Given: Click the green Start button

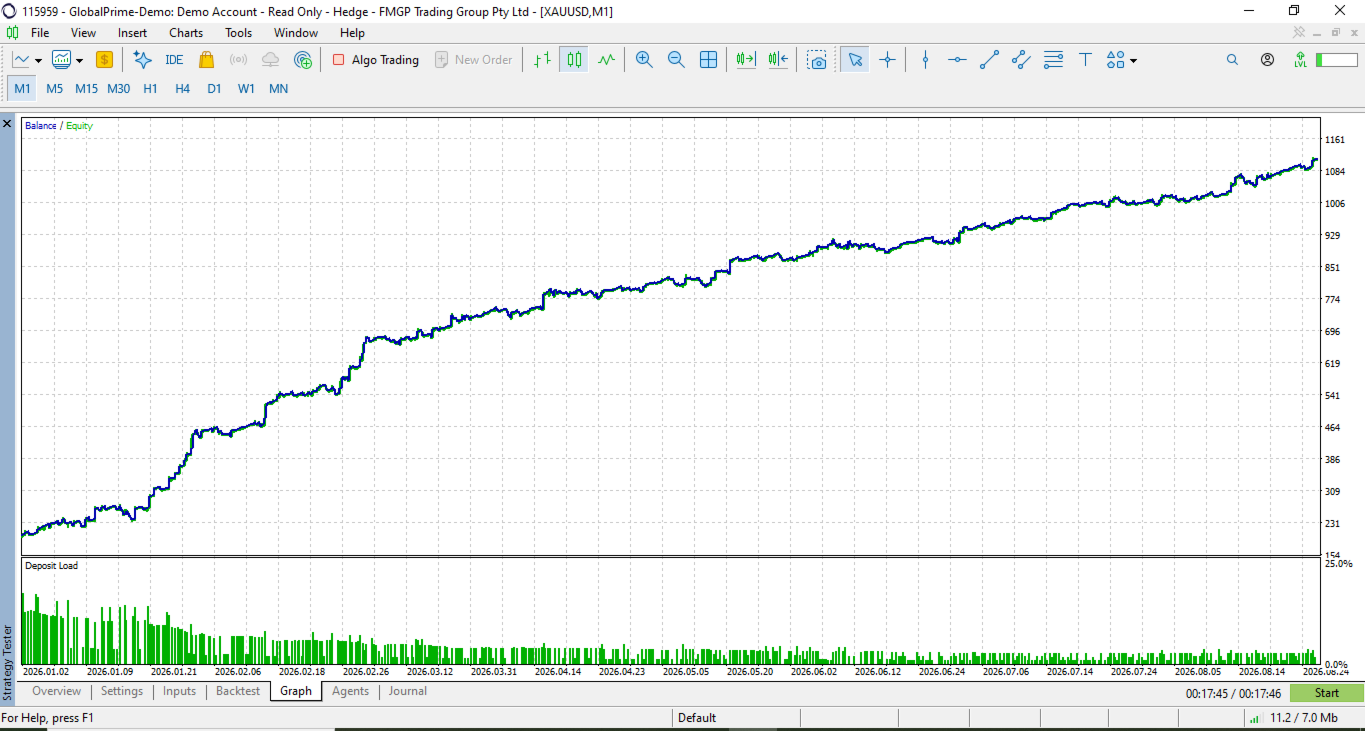Looking at the screenshot, I should click(1327, 693).
